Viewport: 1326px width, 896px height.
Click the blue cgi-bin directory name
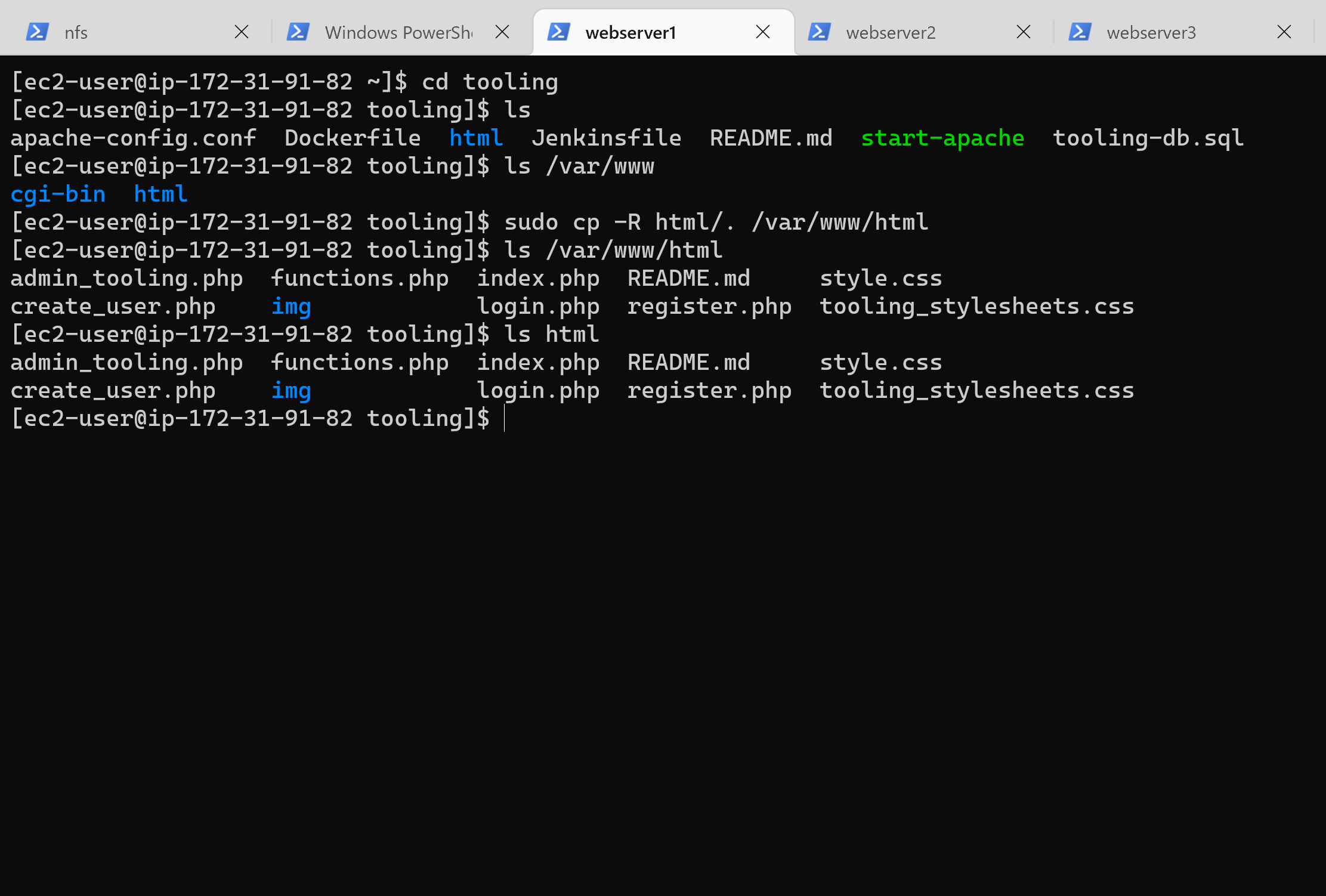58,194
